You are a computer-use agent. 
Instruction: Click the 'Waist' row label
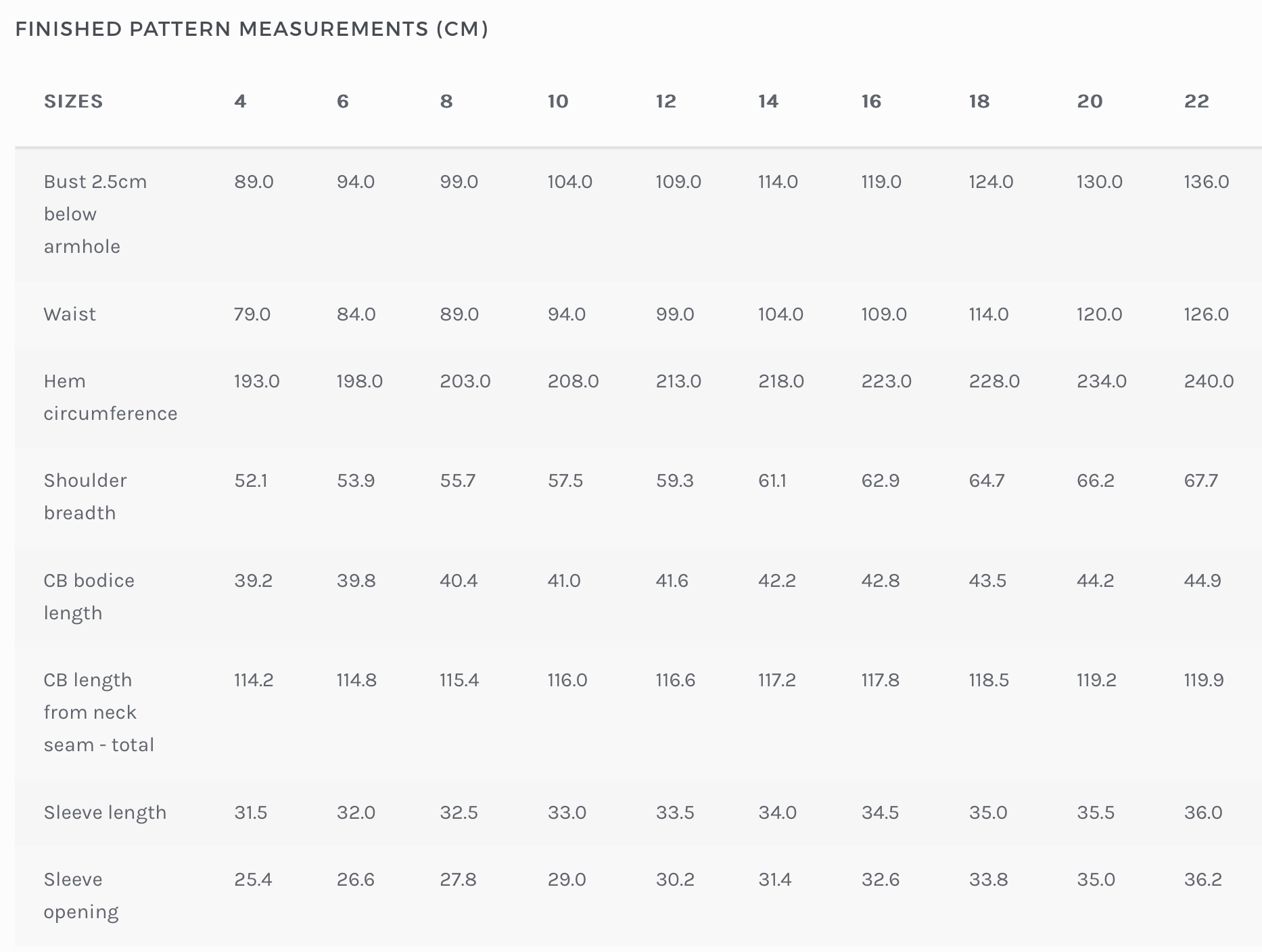click(x=70, y=314)
